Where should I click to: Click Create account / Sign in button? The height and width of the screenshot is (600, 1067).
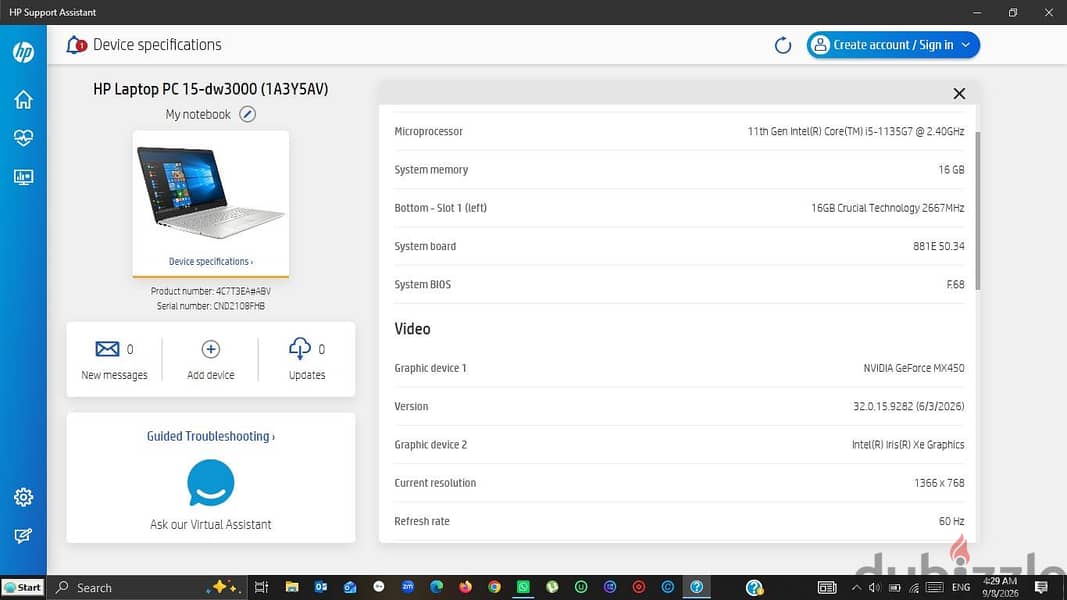(x=893, y=45)
